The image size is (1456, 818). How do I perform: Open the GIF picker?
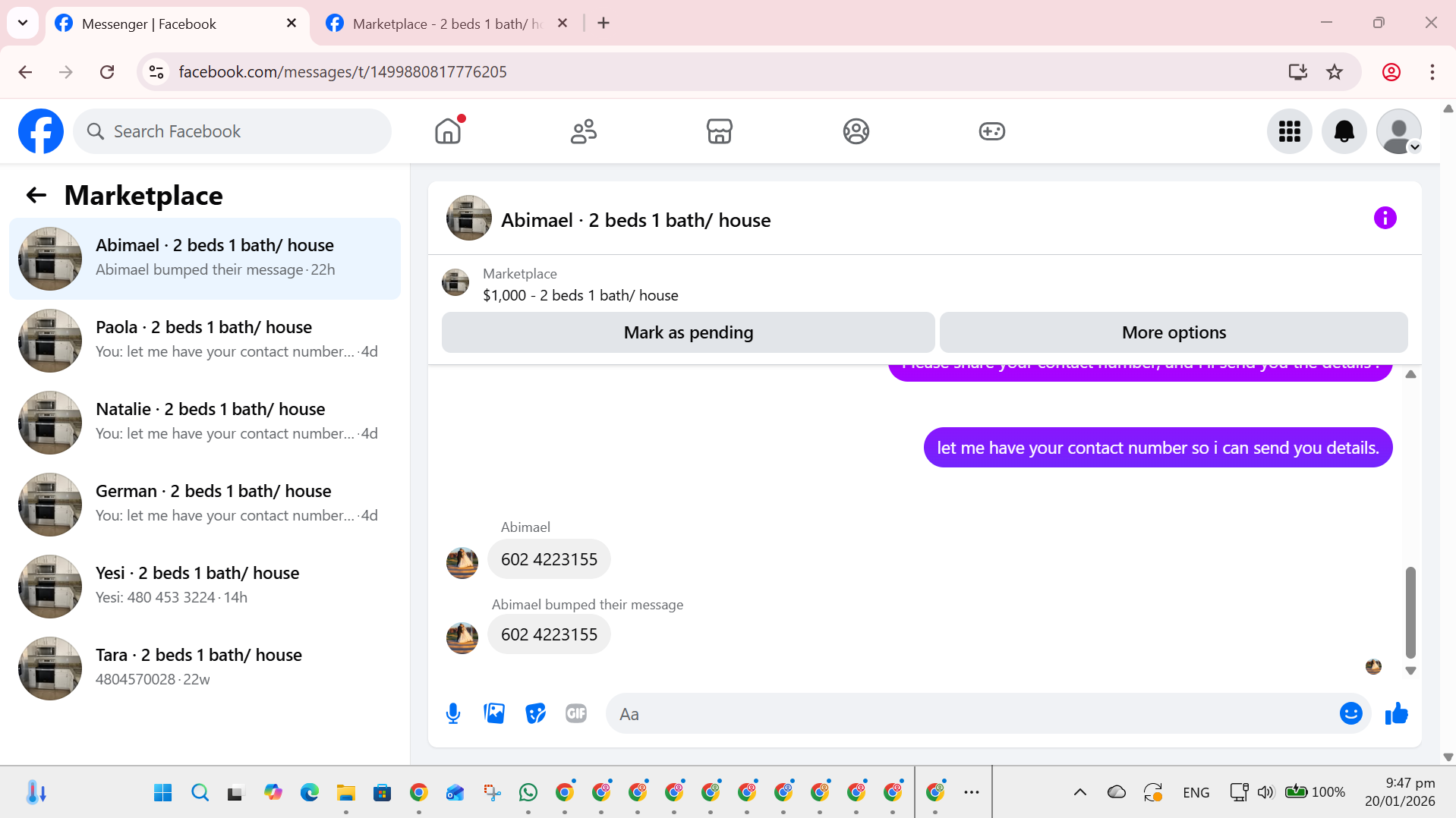pyautogui.click(x=576, y=713)
